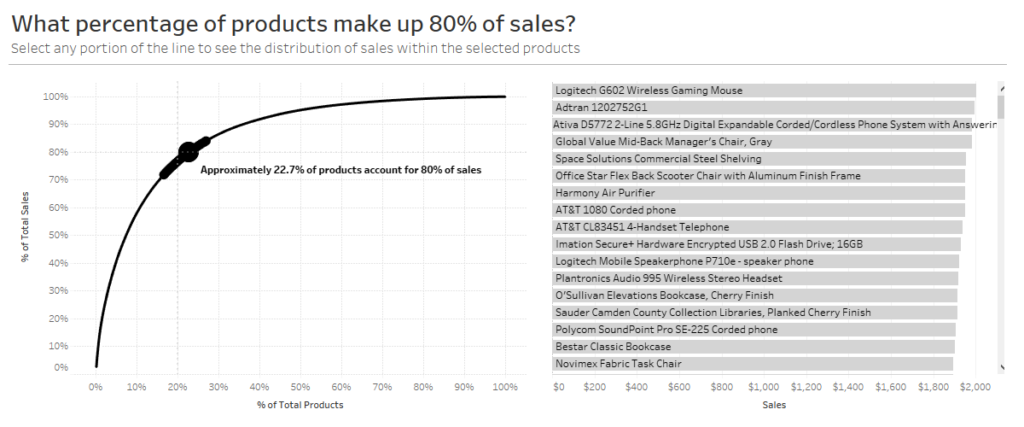Click the 'Sales' axis title under bars
1024x427 pixels.
tap(773, 405)
